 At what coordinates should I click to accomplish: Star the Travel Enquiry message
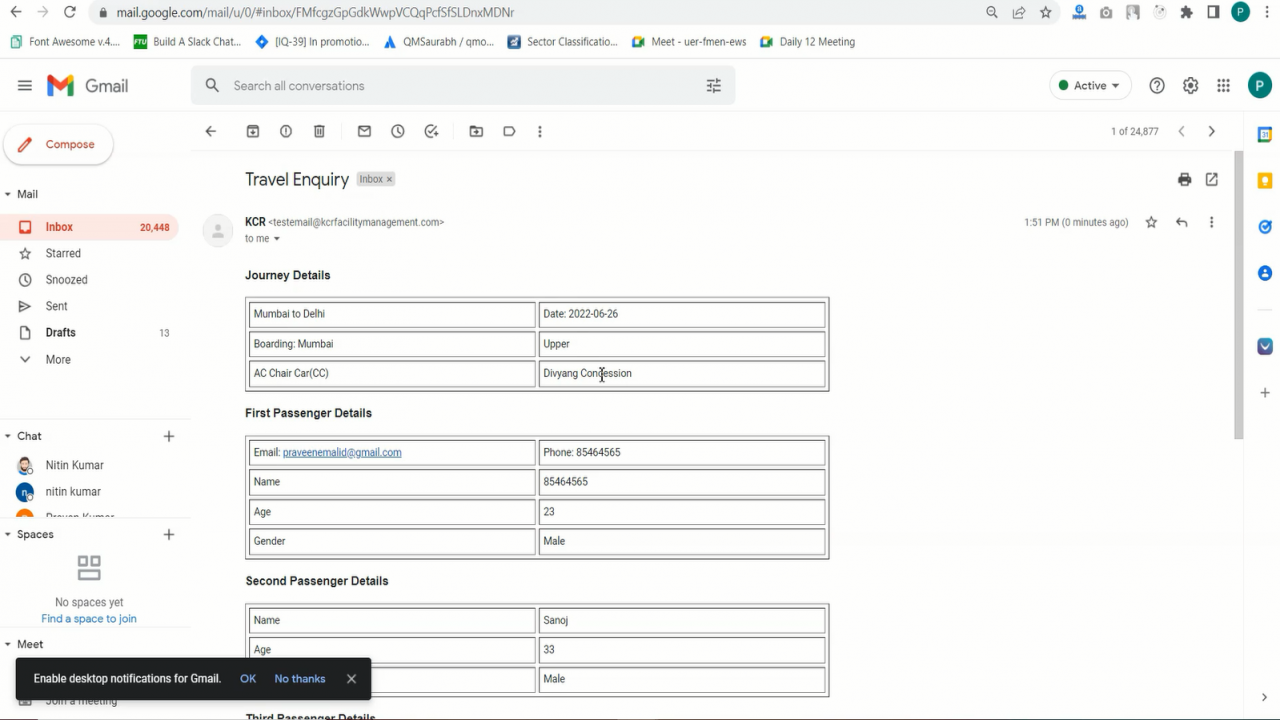coord(1151,222)
